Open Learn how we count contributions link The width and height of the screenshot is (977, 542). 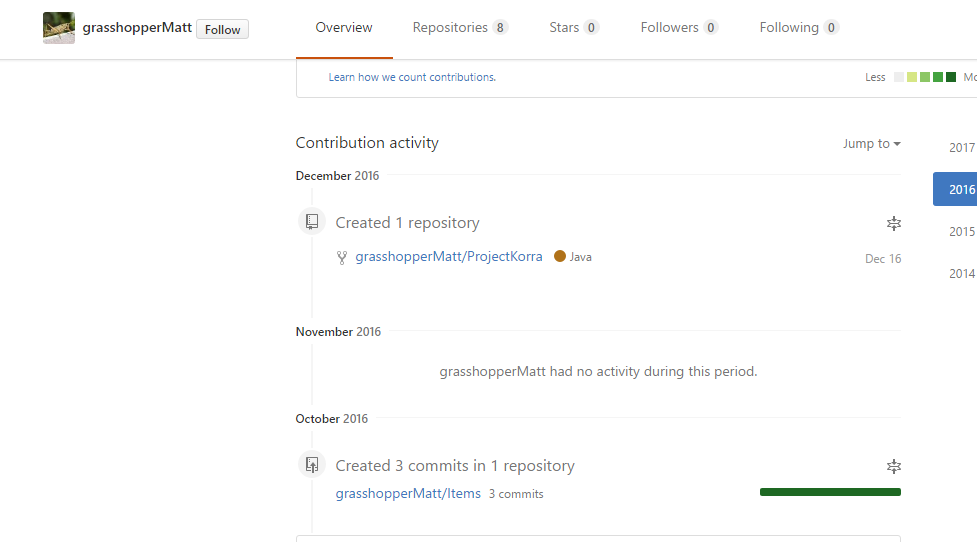(412, 77)
